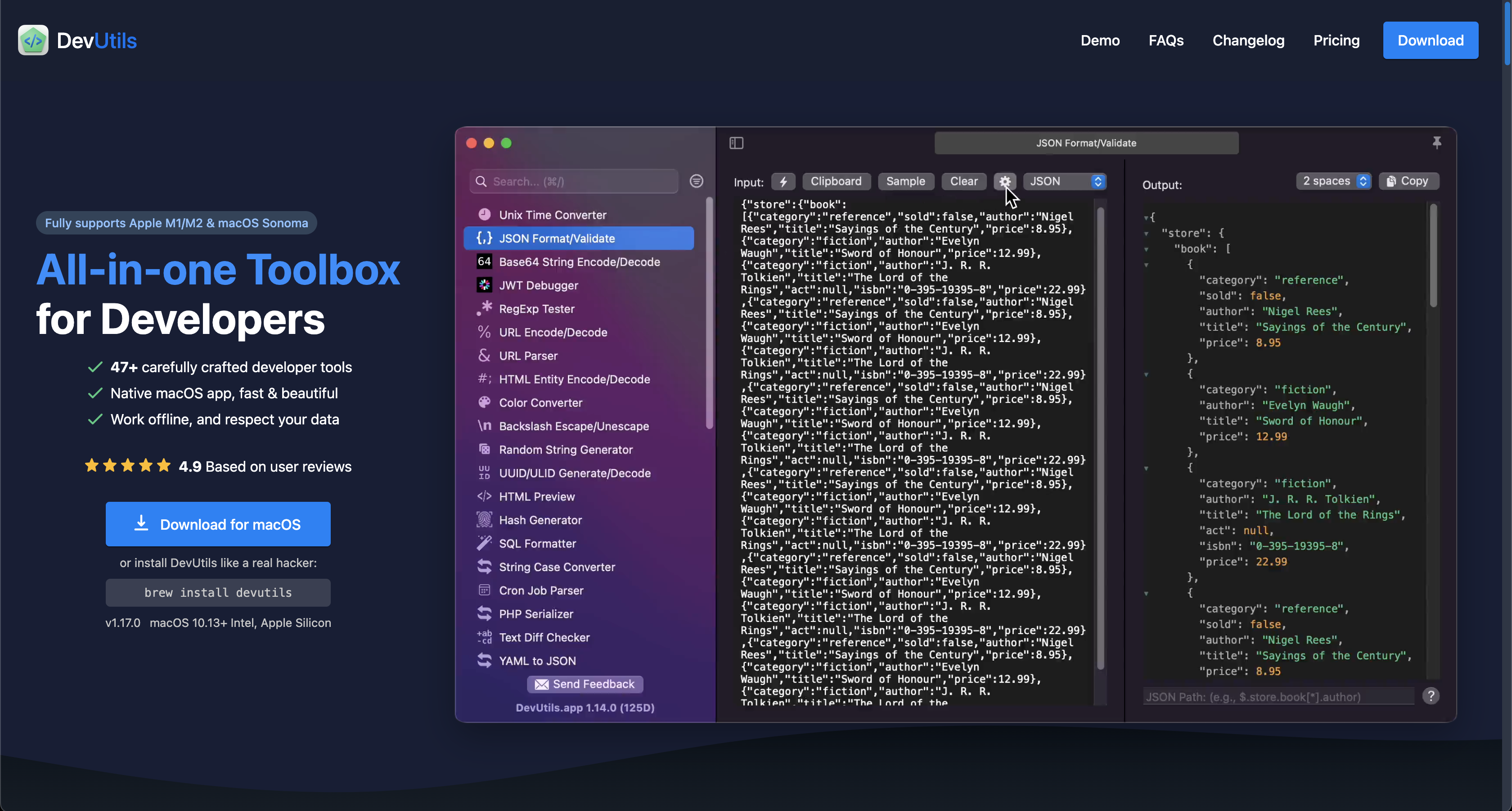Click the HTML Preview code icon
The image size is (1512, 811).
click(484, 496)
